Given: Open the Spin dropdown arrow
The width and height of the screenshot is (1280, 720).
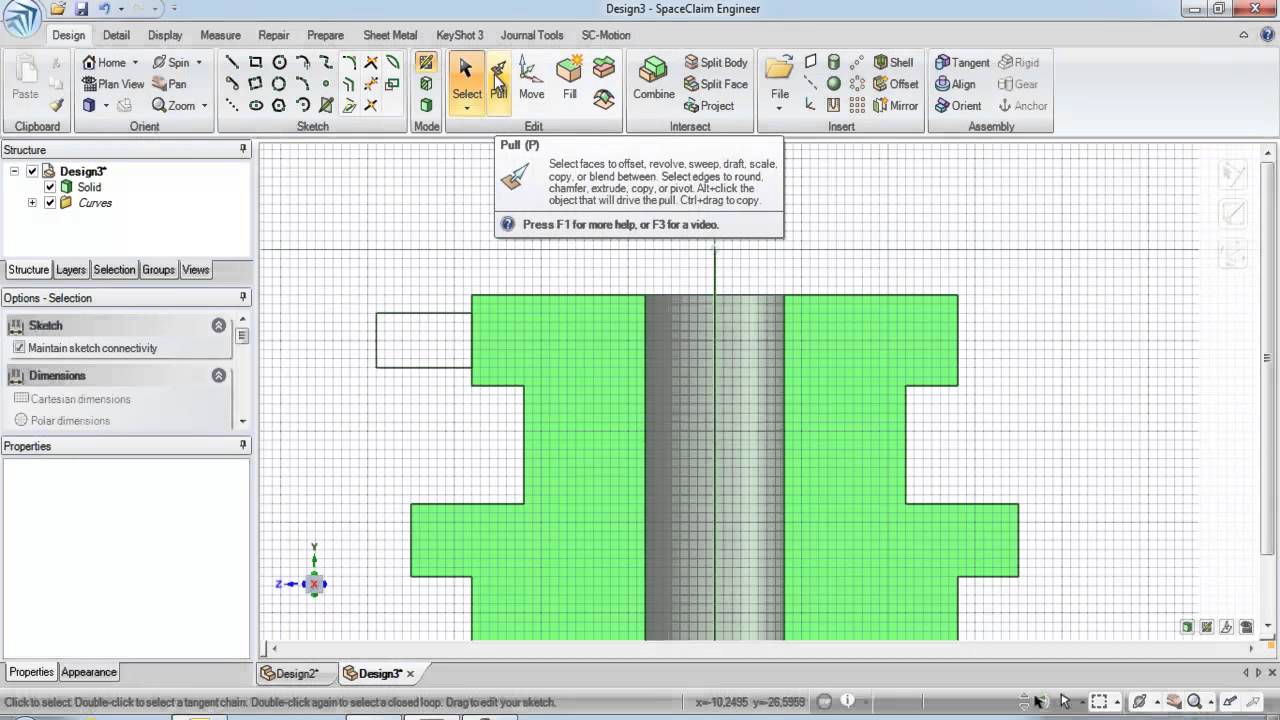Looking at the screenshot, I should coord(199,63).
